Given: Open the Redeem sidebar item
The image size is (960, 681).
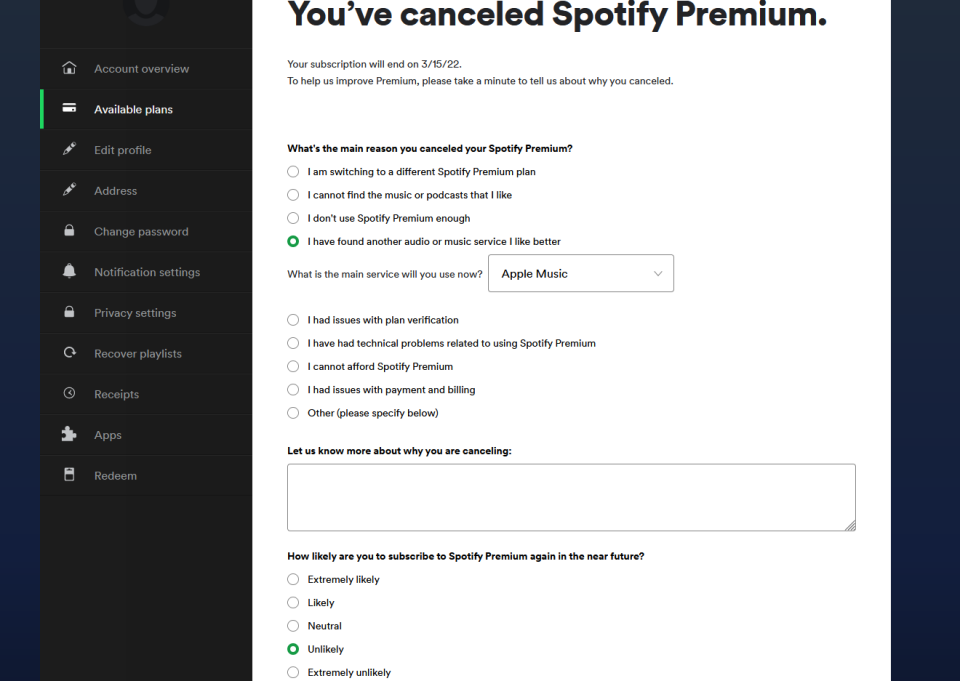Looking at the screenshot, I should click(115, 476).
